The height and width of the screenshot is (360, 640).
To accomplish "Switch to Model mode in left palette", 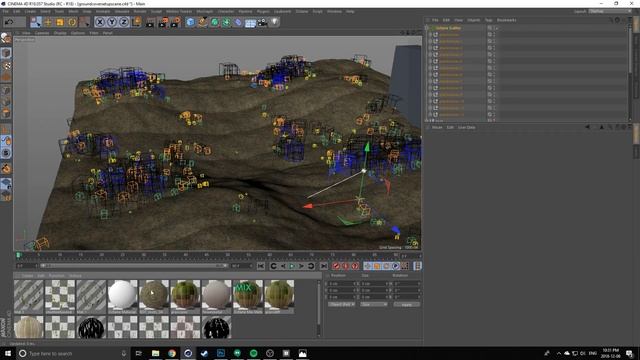I will (x=6, y=53).
